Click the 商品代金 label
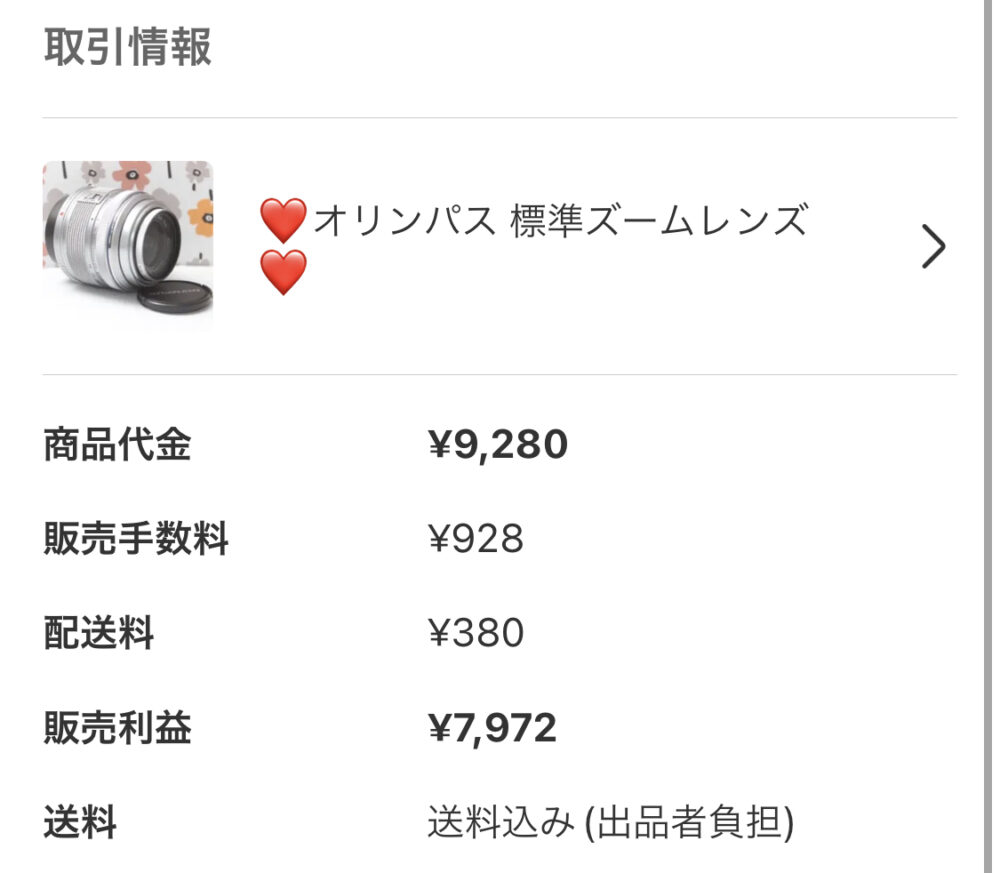1000x873 pixels. click(117, 445)
